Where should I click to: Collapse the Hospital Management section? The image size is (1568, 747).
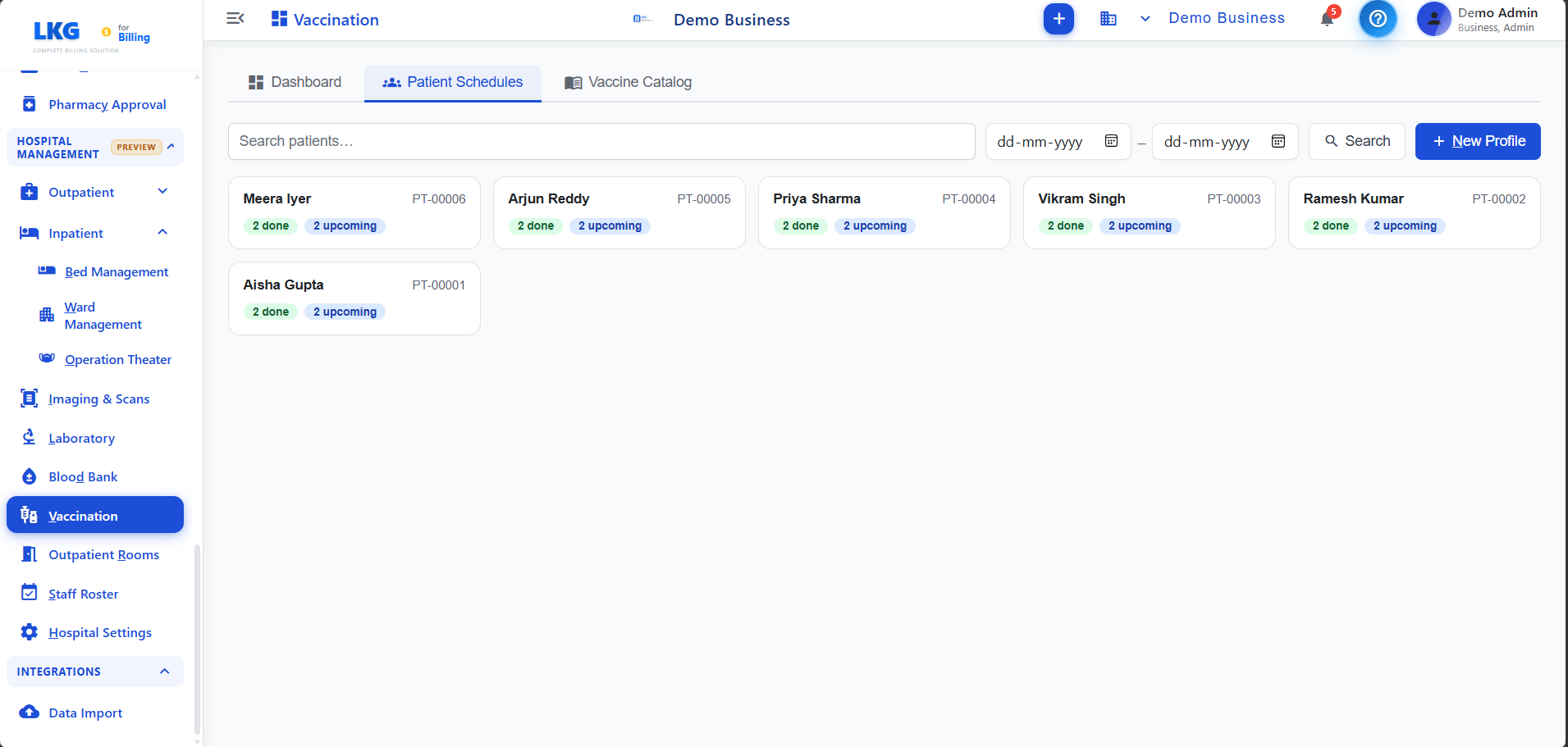(x=171, y=146)
